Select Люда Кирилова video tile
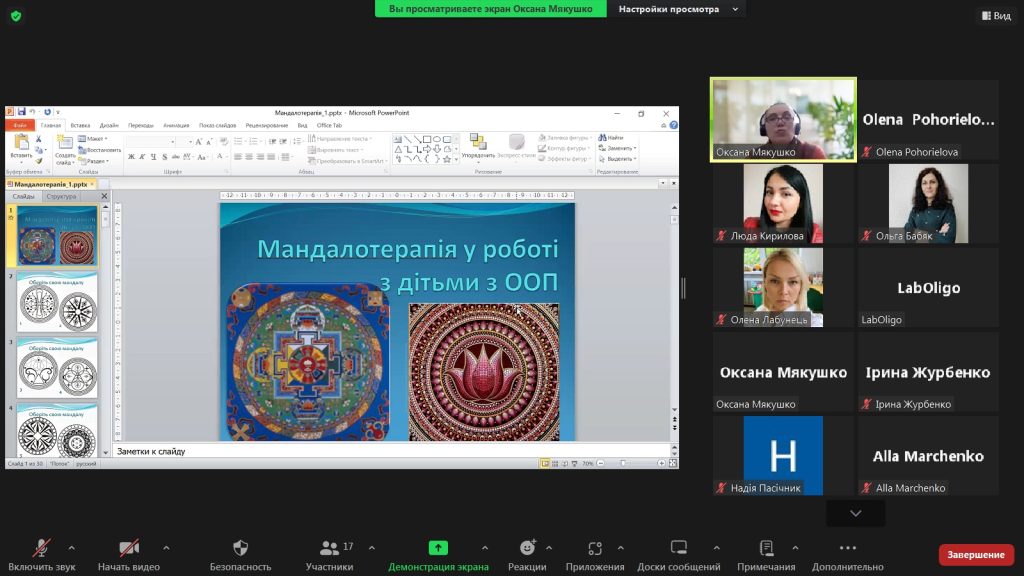The width and height of the screenshot is (1024, 576). click(x=783, y=204)
